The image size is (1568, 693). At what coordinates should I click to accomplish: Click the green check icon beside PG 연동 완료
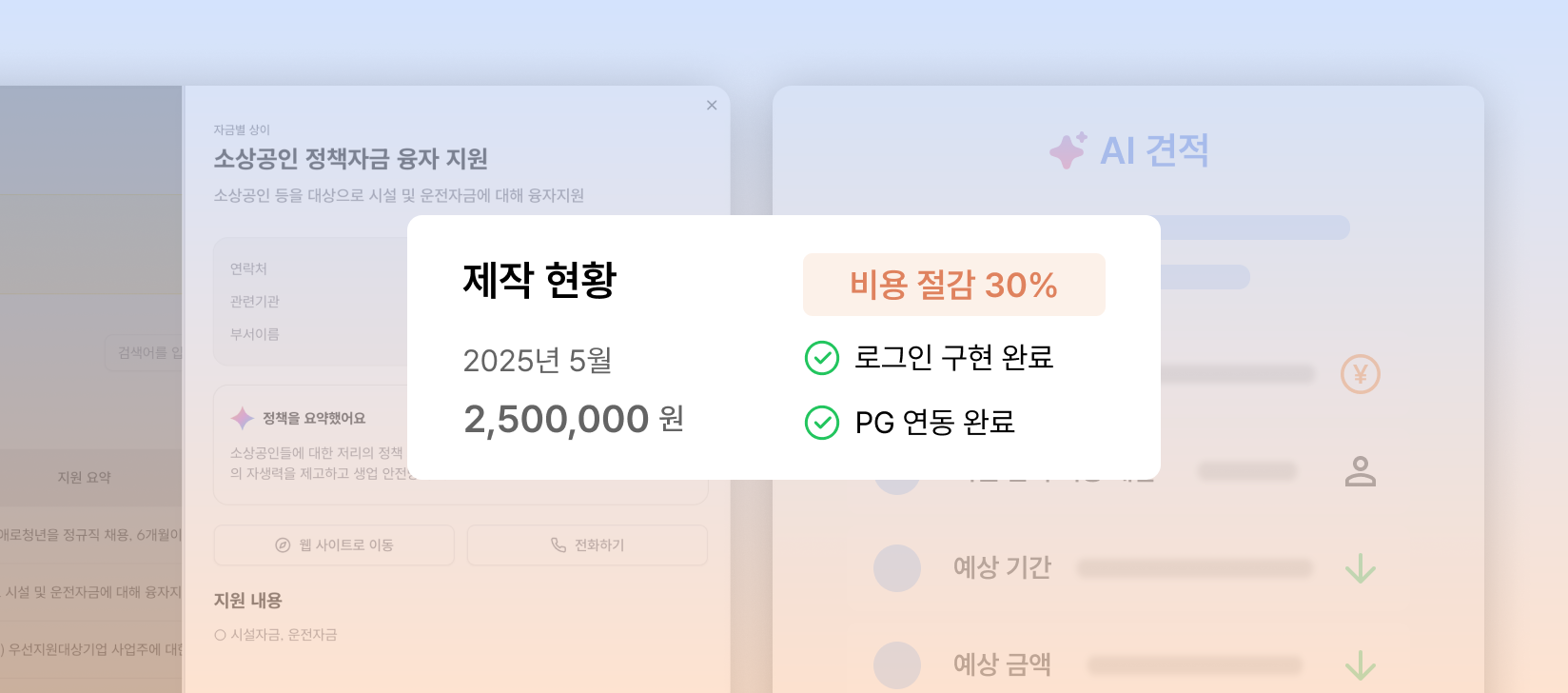pyautogui.click(x=822, y=423)
